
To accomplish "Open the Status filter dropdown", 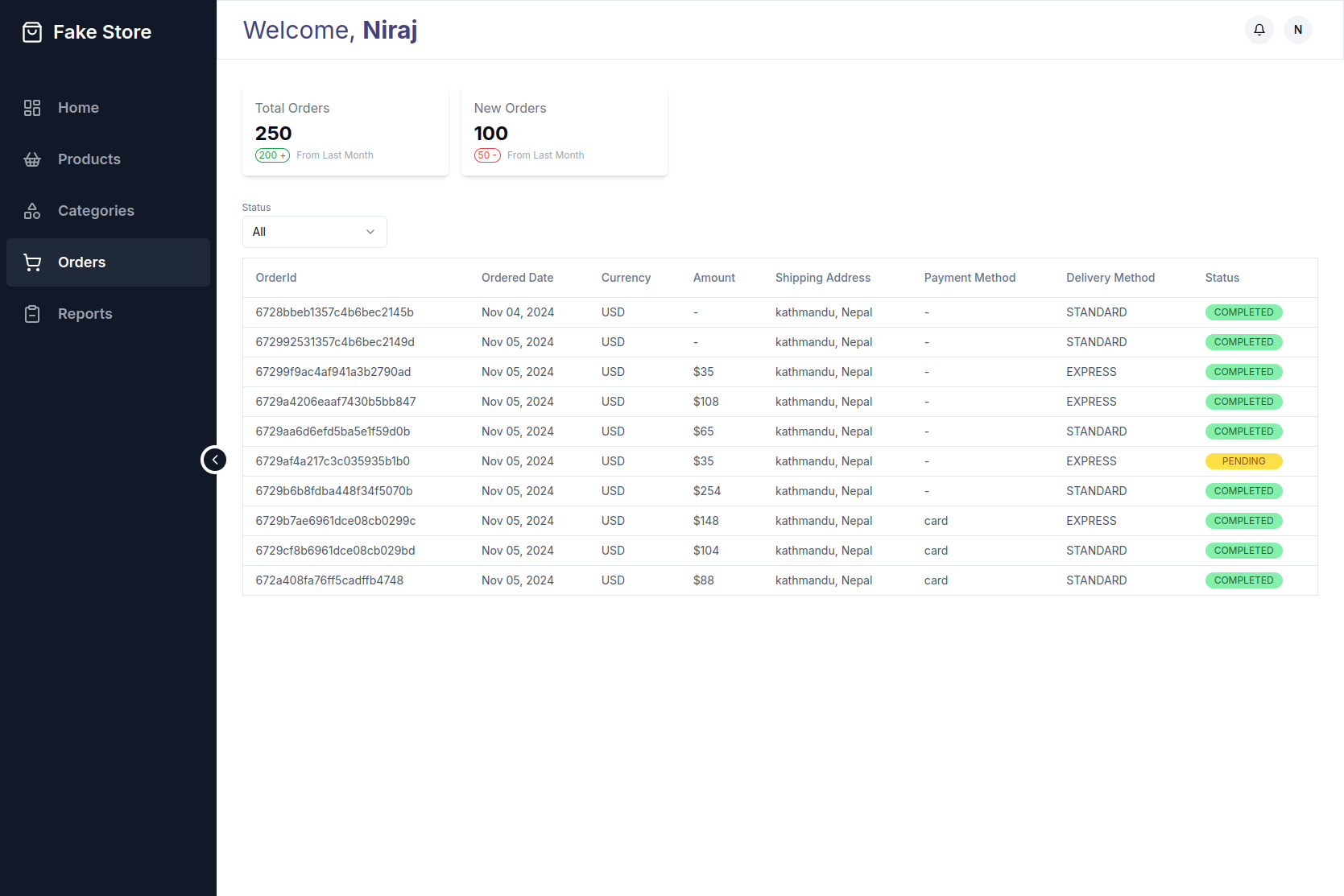I will tap(314, 232).
